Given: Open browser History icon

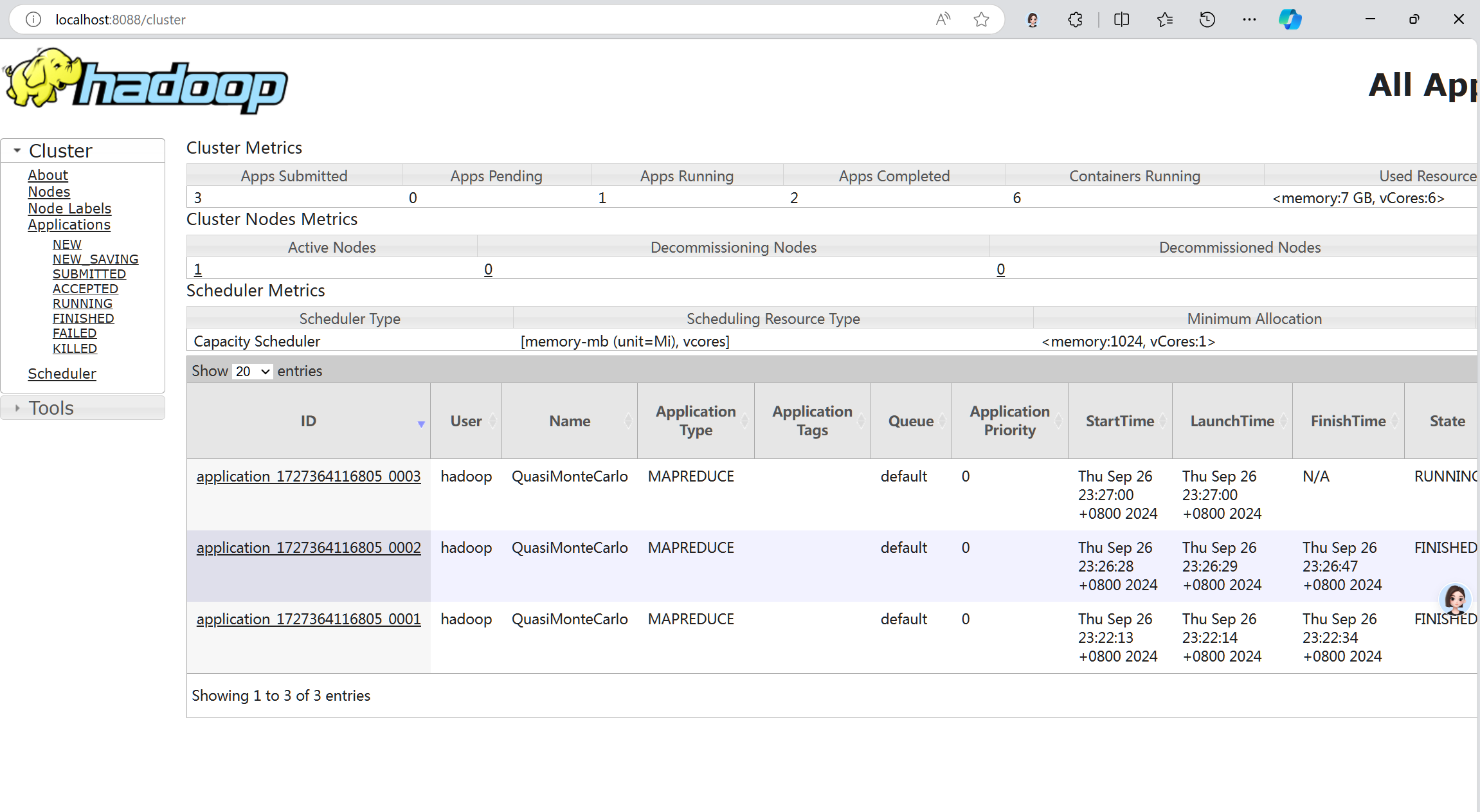Looking at the screenshot, I should 1207,20.
